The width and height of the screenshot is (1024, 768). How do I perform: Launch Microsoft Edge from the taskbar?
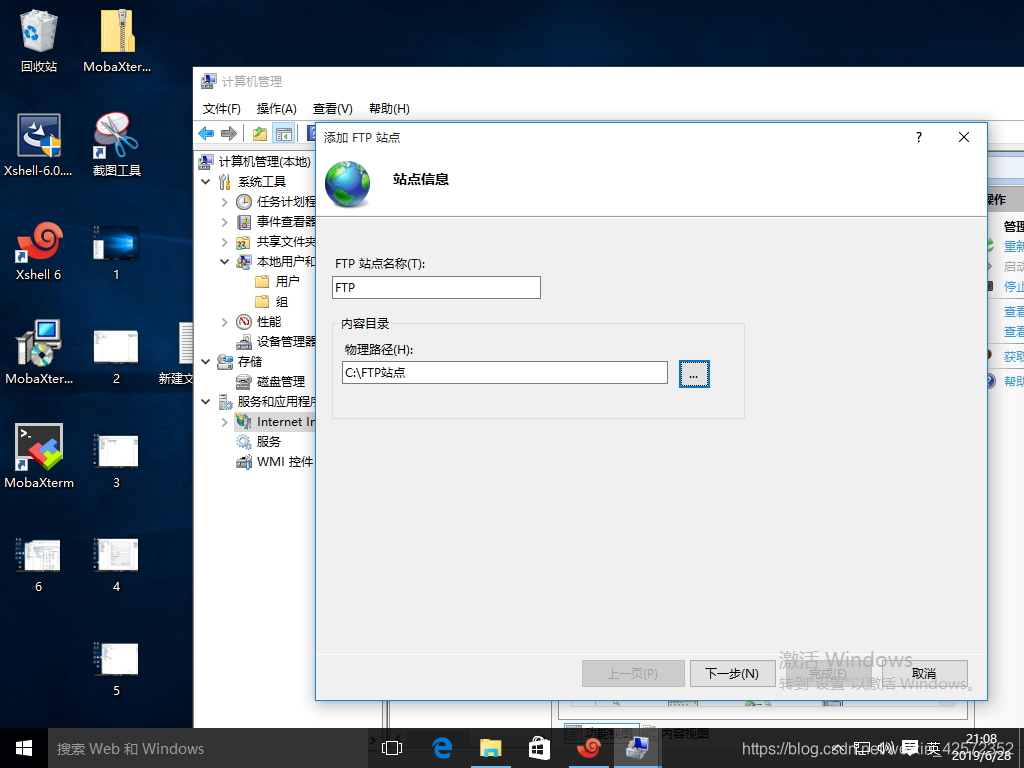(x=442, y=748)
